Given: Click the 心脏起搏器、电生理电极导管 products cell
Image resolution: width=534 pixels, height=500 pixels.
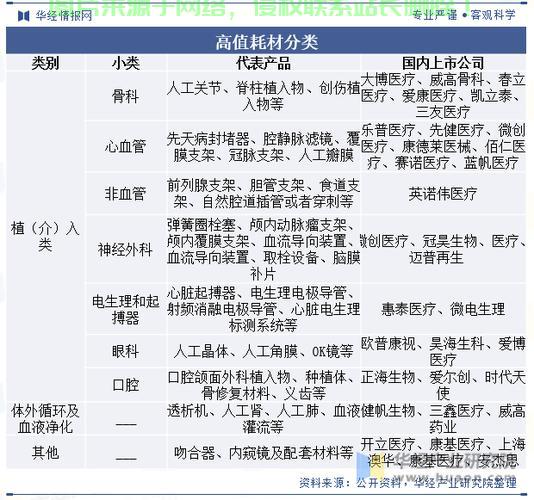Looking at the screenshot, I should [x=263, y=309].
